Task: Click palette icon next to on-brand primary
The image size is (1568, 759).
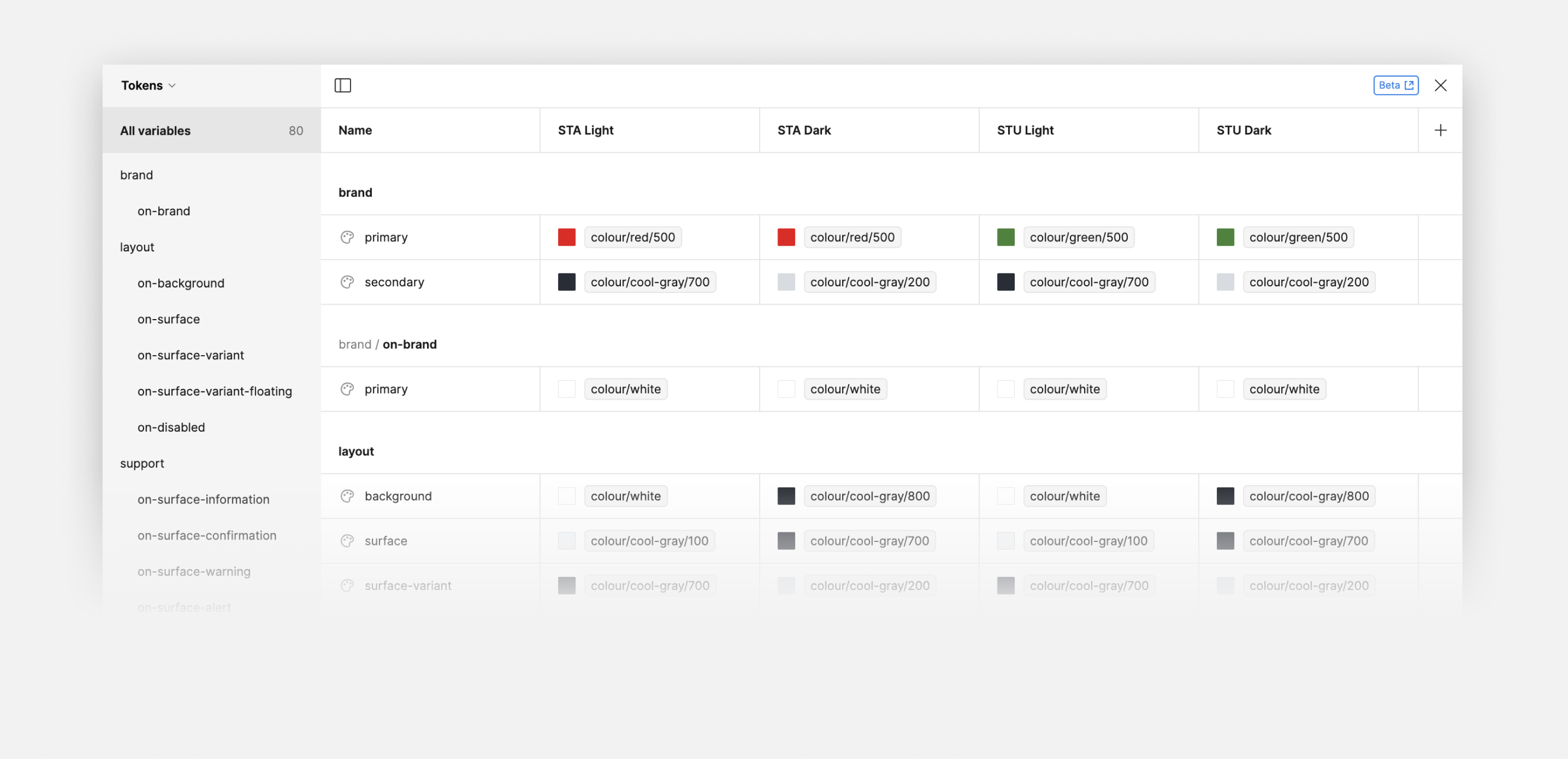Action: point(347,389)
